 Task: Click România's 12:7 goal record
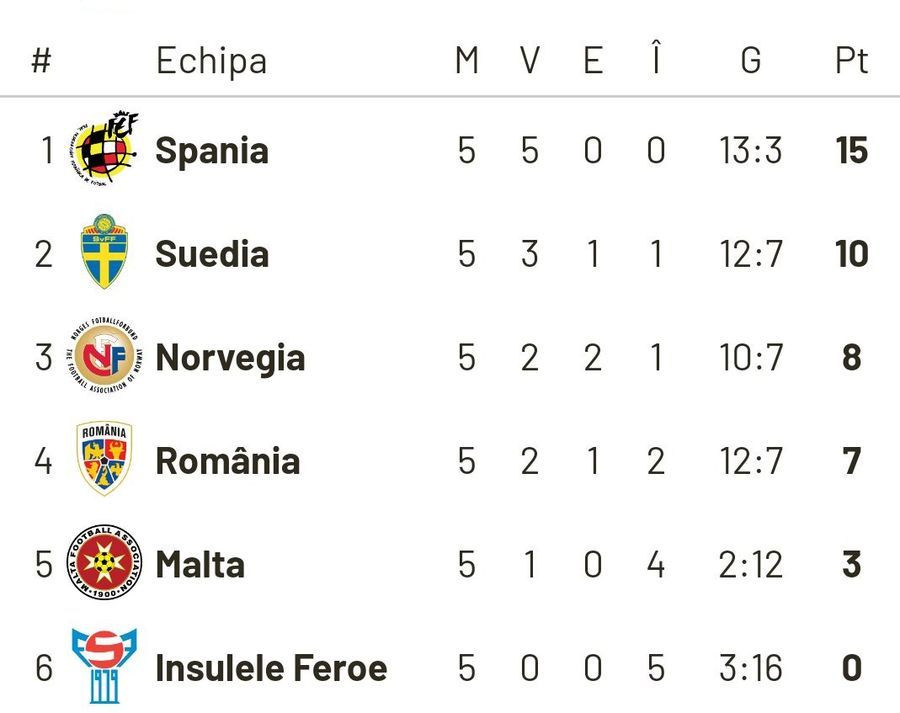[x=751, y=461]
